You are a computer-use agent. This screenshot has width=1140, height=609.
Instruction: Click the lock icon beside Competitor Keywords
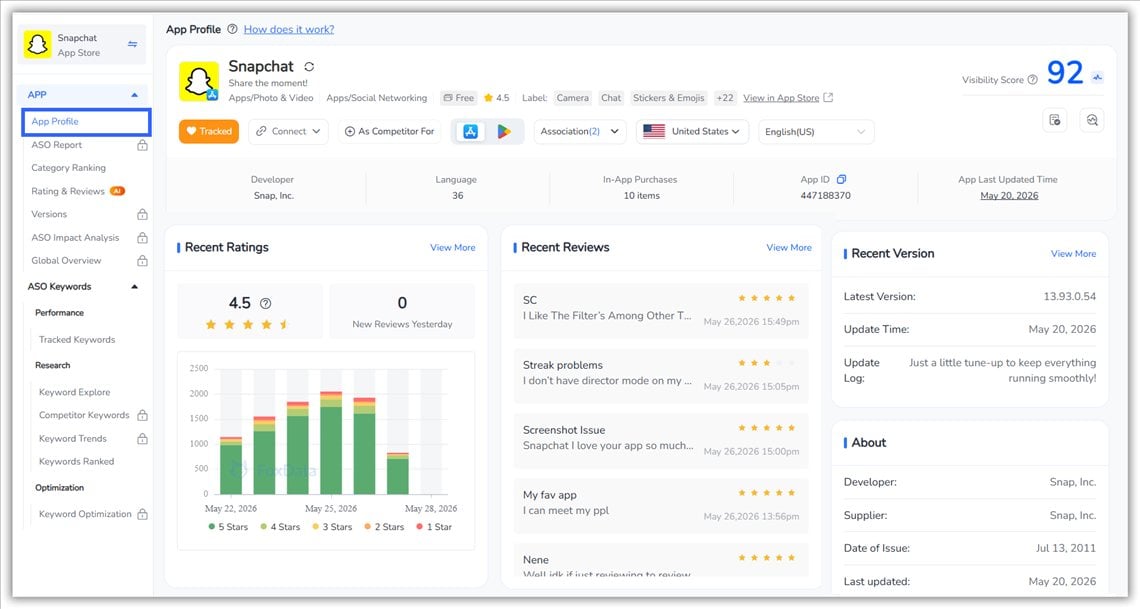142,416
